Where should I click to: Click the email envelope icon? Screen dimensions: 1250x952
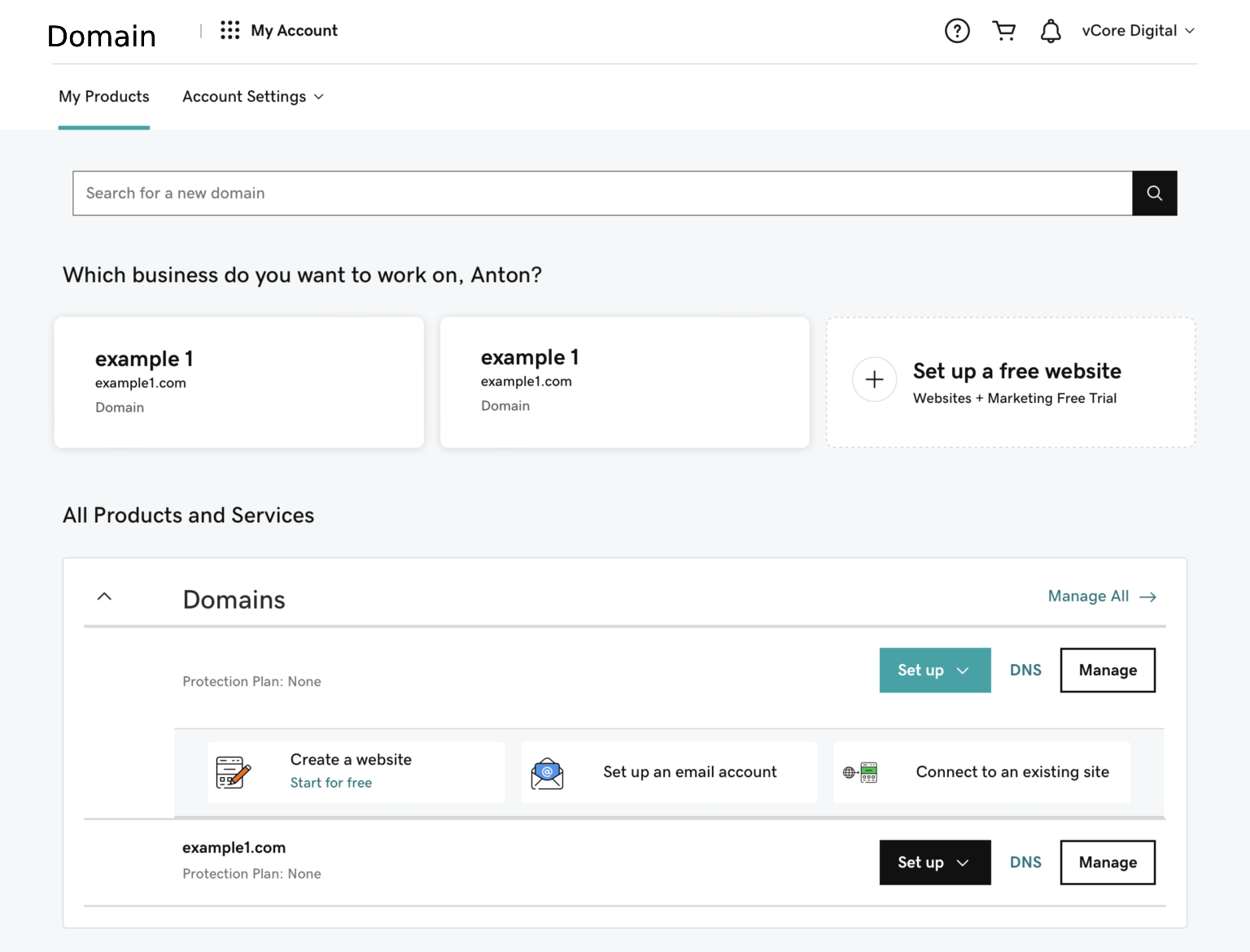(x=547, y=773)
